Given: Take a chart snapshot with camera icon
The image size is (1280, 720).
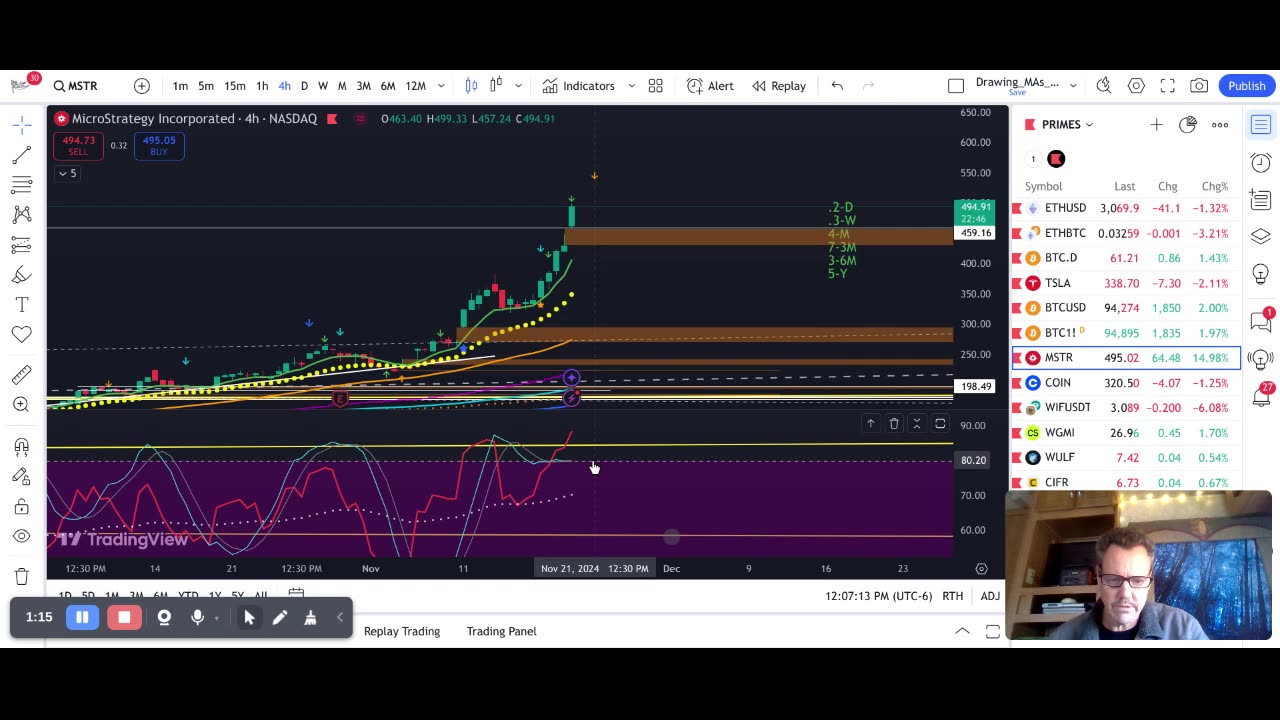Looking at the screenshot, I should (x=1199, y=86).
